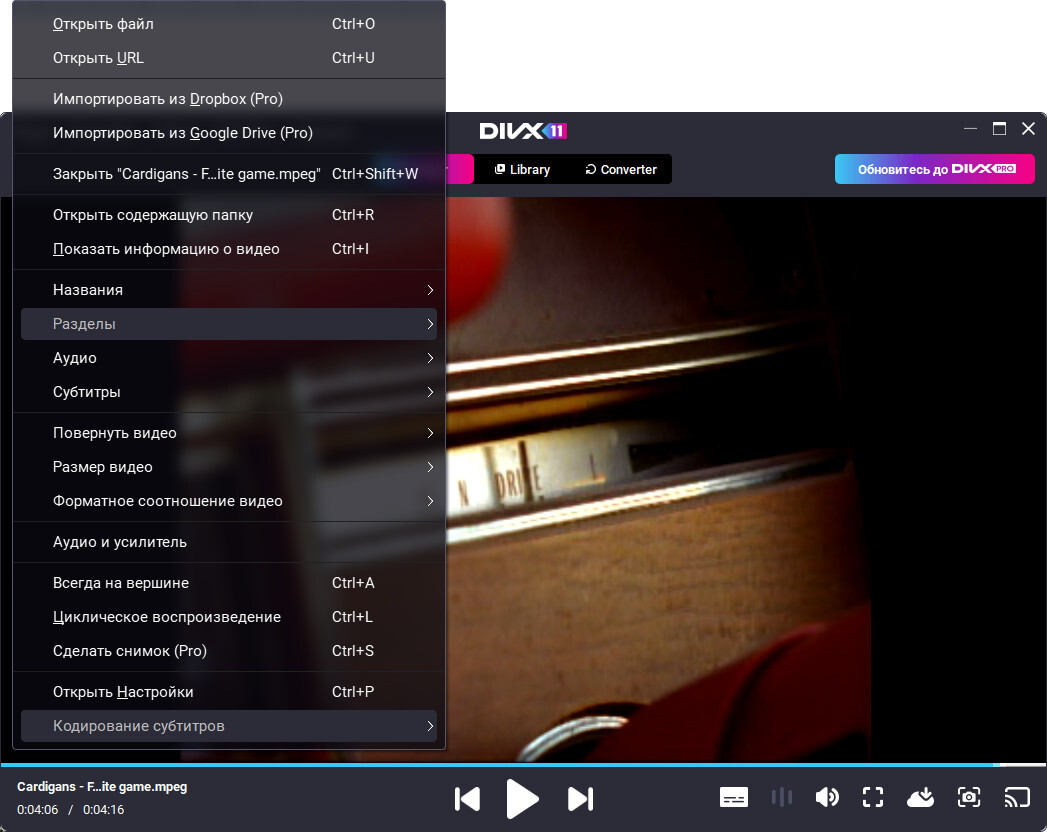The width and height of the screenshot is (1047, 832).
Task: Click the DivX 11 logo
Action: coord(523,131)
